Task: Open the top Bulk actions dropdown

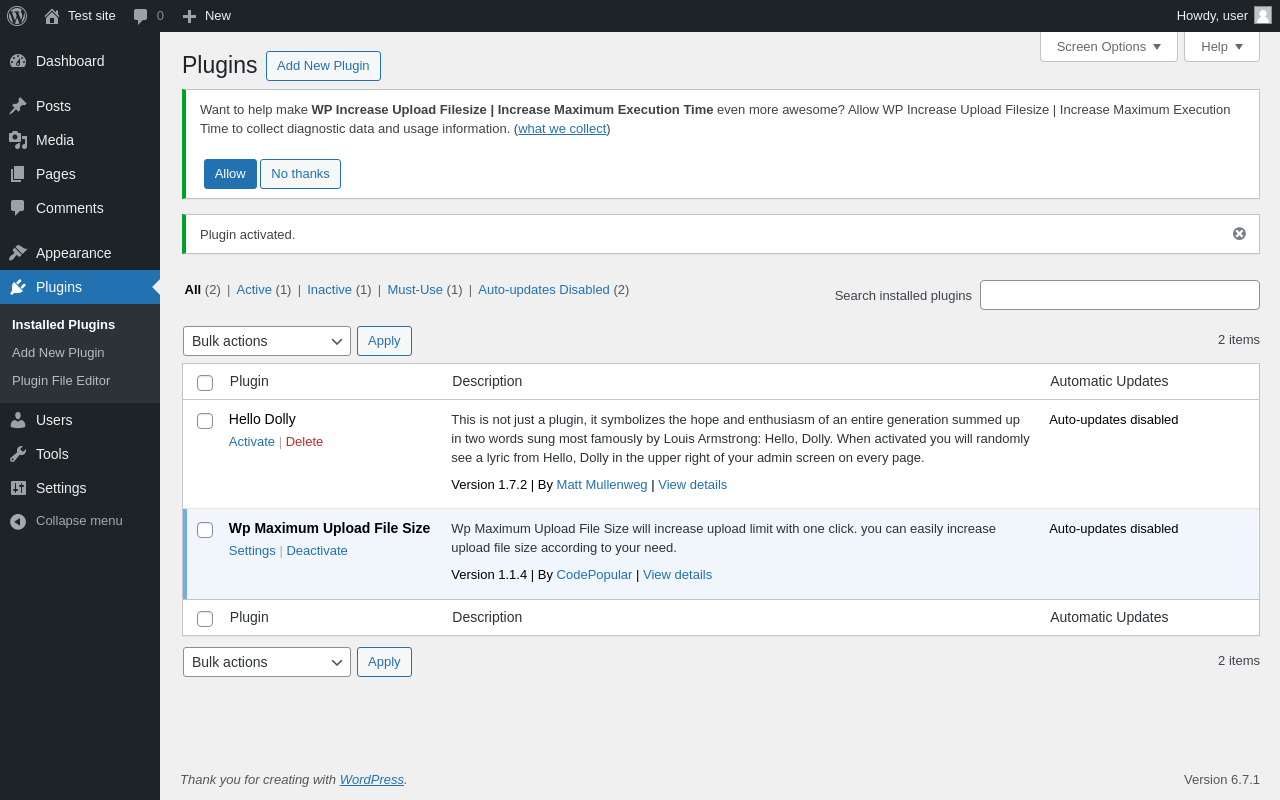Action: [x=266, y=341]
